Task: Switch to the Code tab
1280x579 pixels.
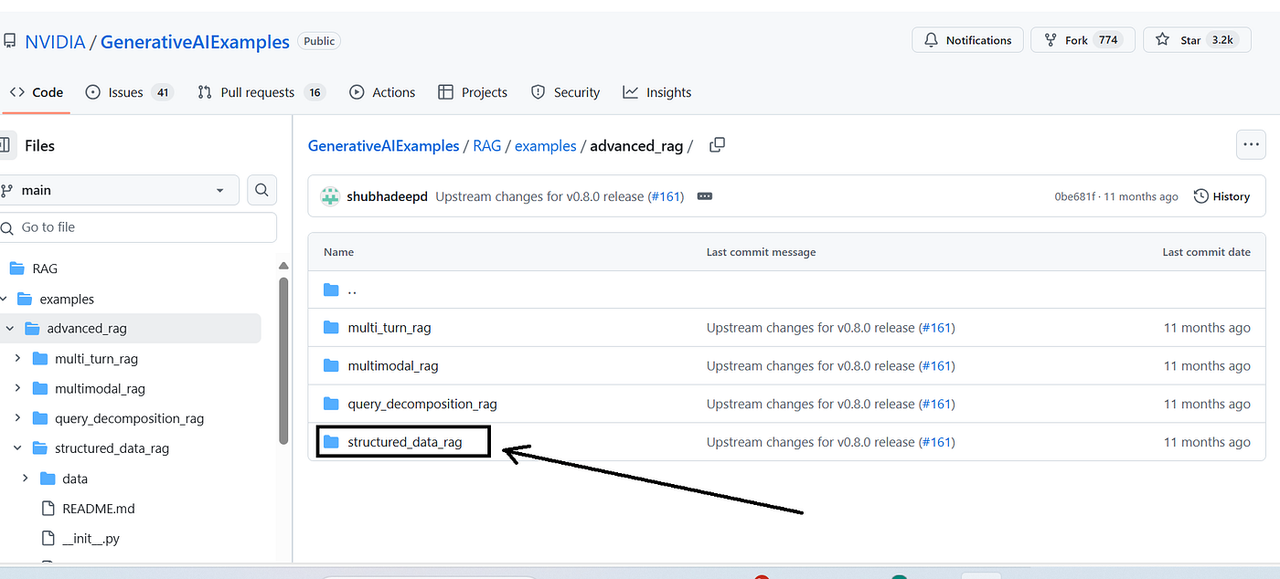Action: point(36,92)
